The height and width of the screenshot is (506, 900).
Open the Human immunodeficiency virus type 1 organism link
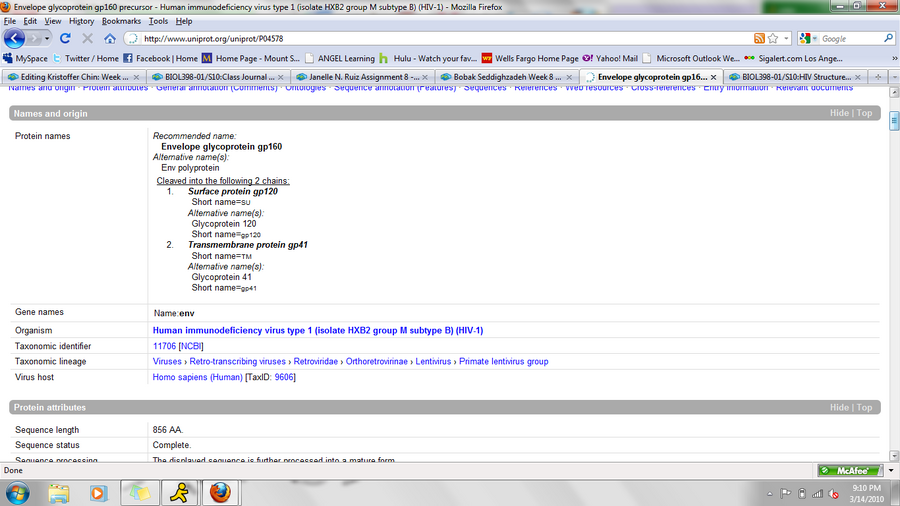point(317,330)
